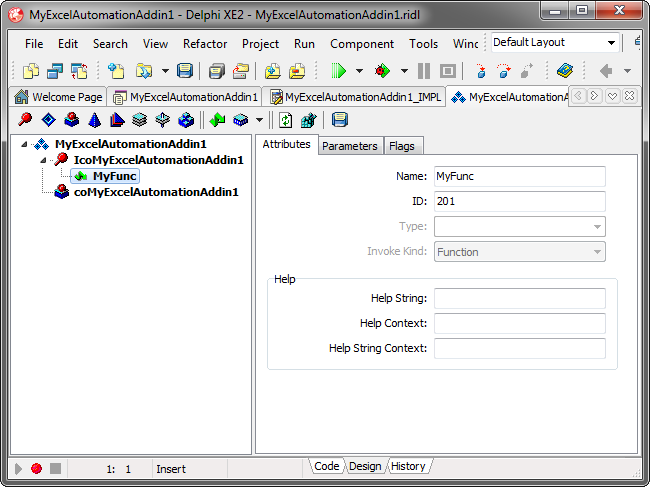Switch to the MyExcelAutomationAddin1_IMPL editor tab
Image resolution: width=650 pixels, height=487 pixels.
point(355,97)
